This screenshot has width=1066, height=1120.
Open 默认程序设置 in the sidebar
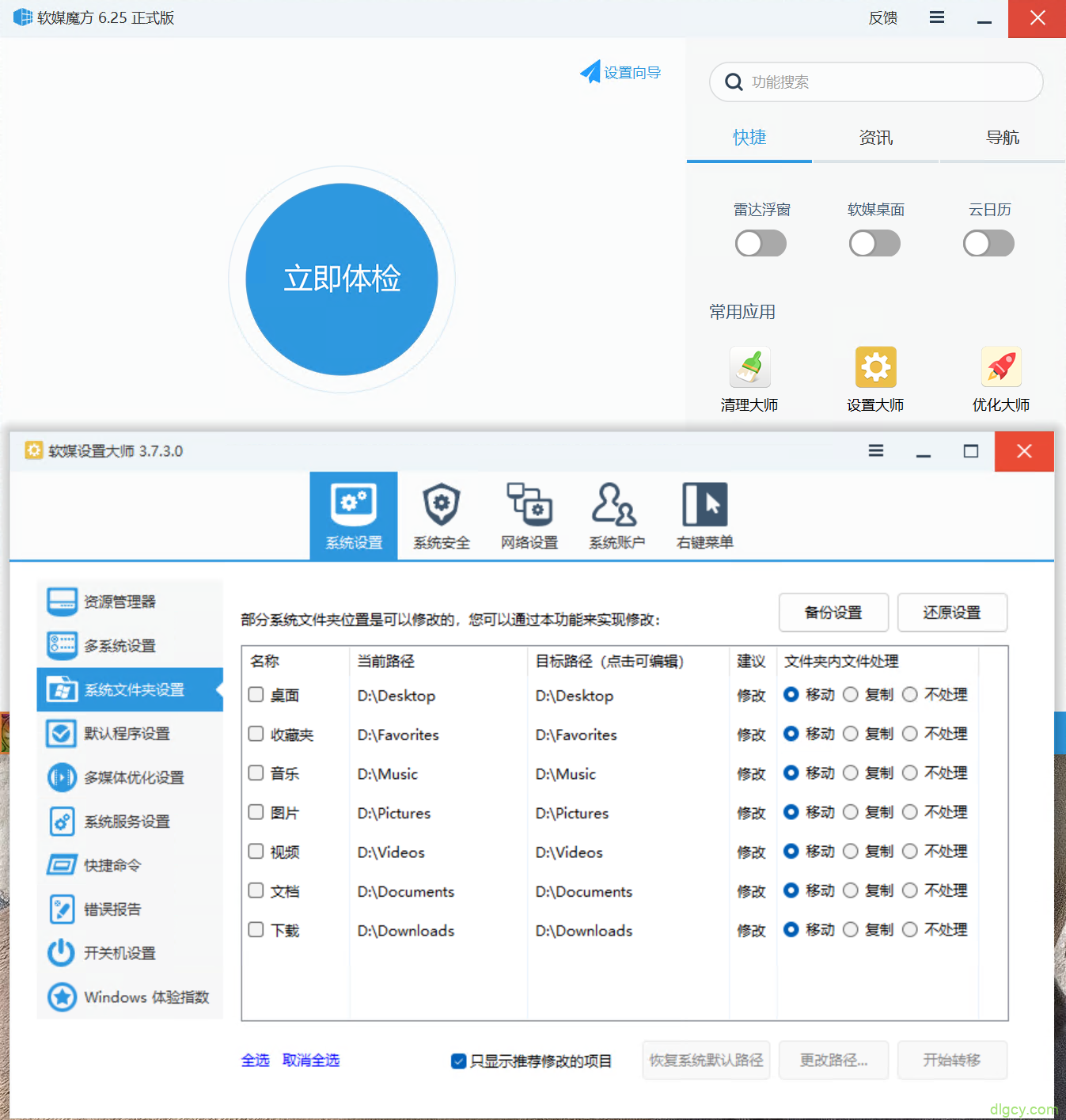[127, 734]
